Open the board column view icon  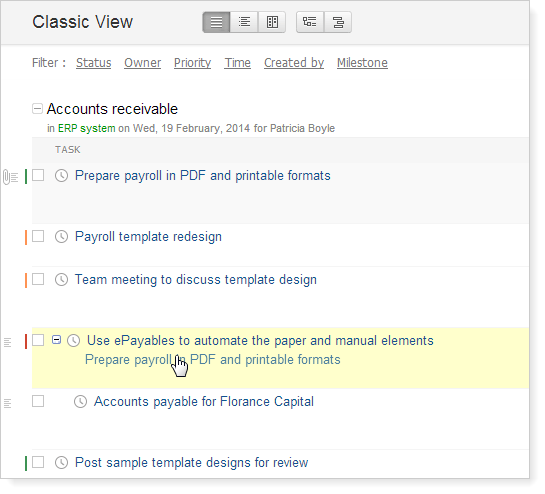pyautogui.click(x=272, y=22)
